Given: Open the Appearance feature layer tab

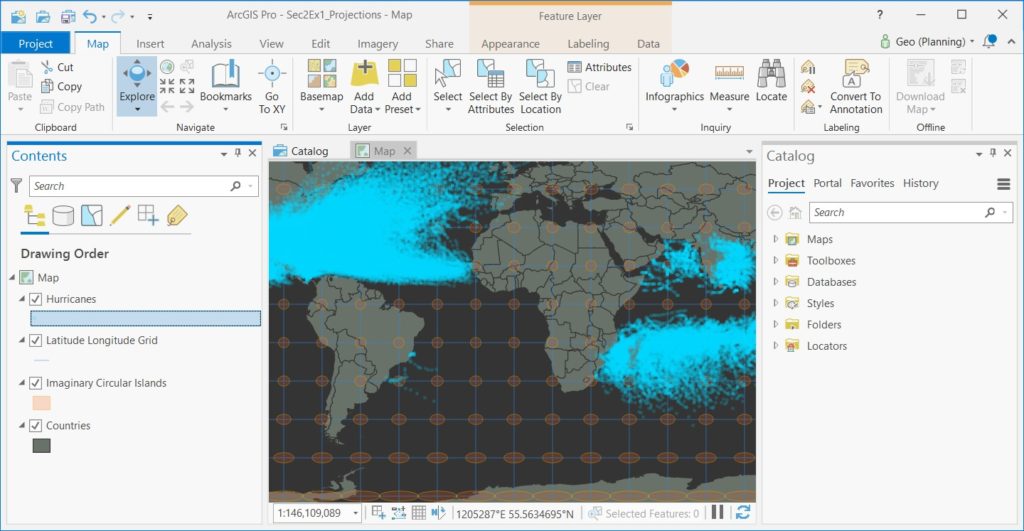Looking at the screenshot, I should point(510,44).
